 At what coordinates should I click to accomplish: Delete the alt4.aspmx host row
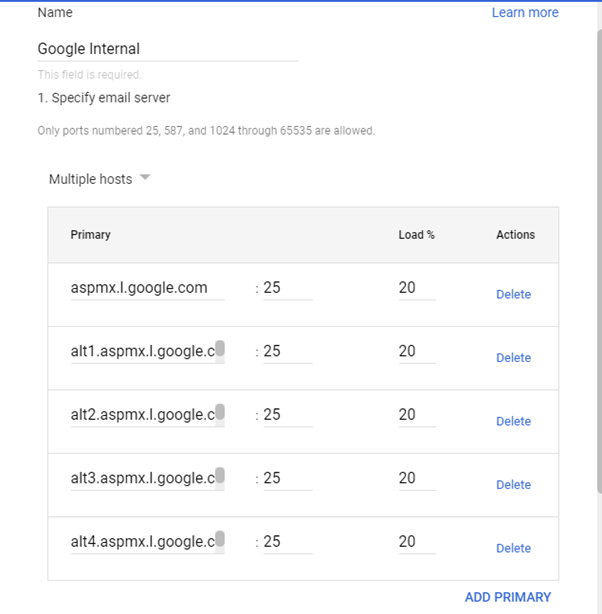pyautogui.click(x=513, y=548)
